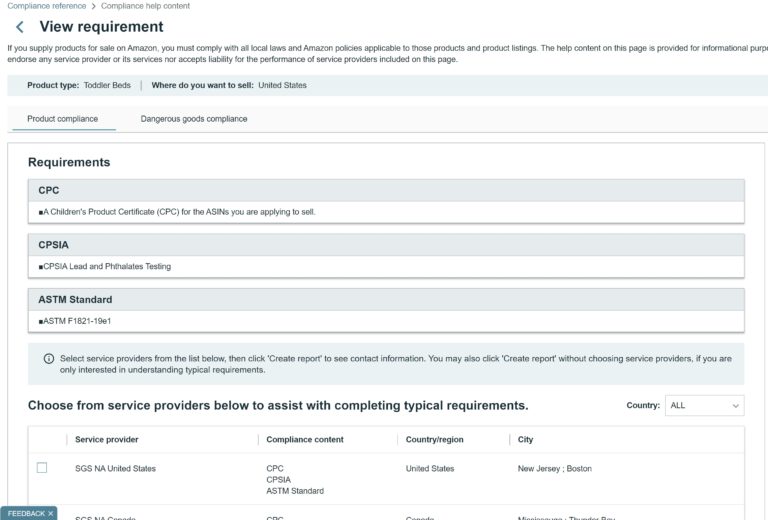Image resolution: width=768 pixels, height=520 pixels.
Task: Open the Country filter dropdown
Action: (704, 405)
